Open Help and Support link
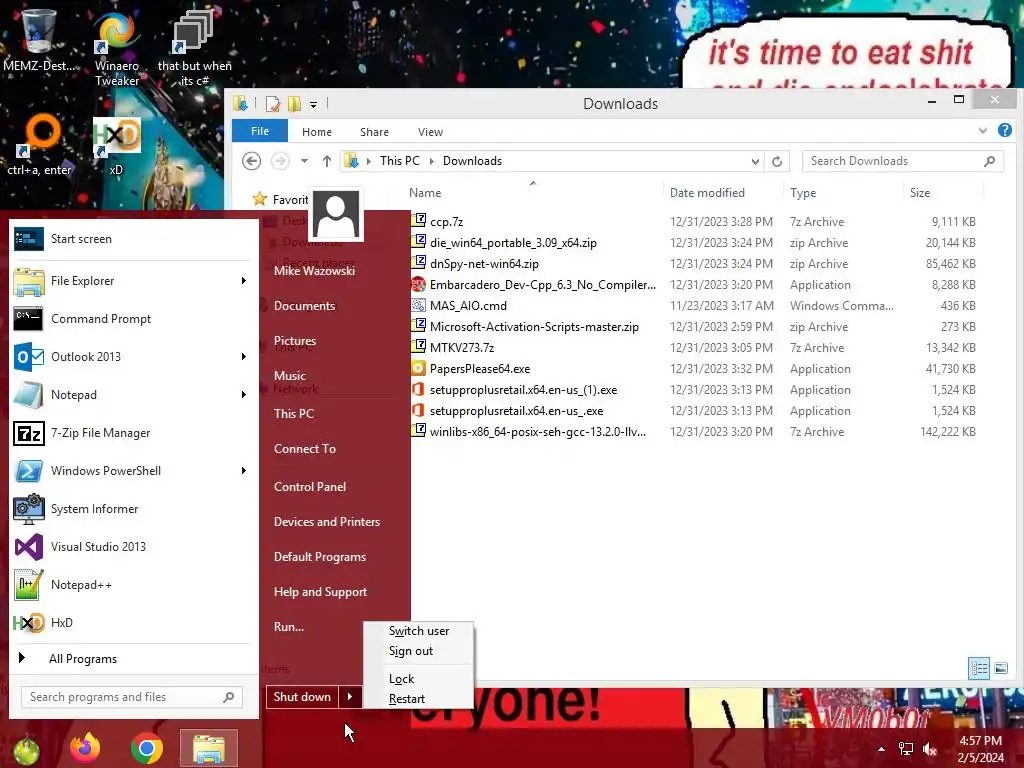The width and height of the screenshot is (1024, 768). point(321,592)
